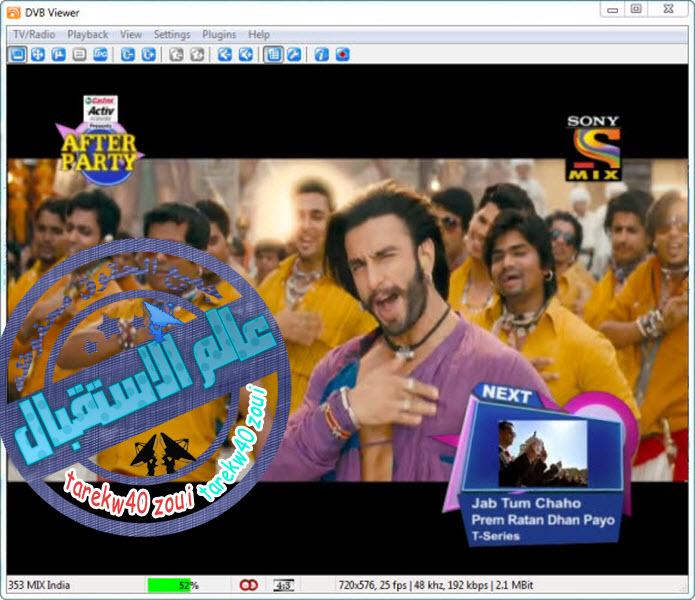Open the EPG program guide toolbar icon
The height and width of the screenshot is (600, 695).
(101, 55)
